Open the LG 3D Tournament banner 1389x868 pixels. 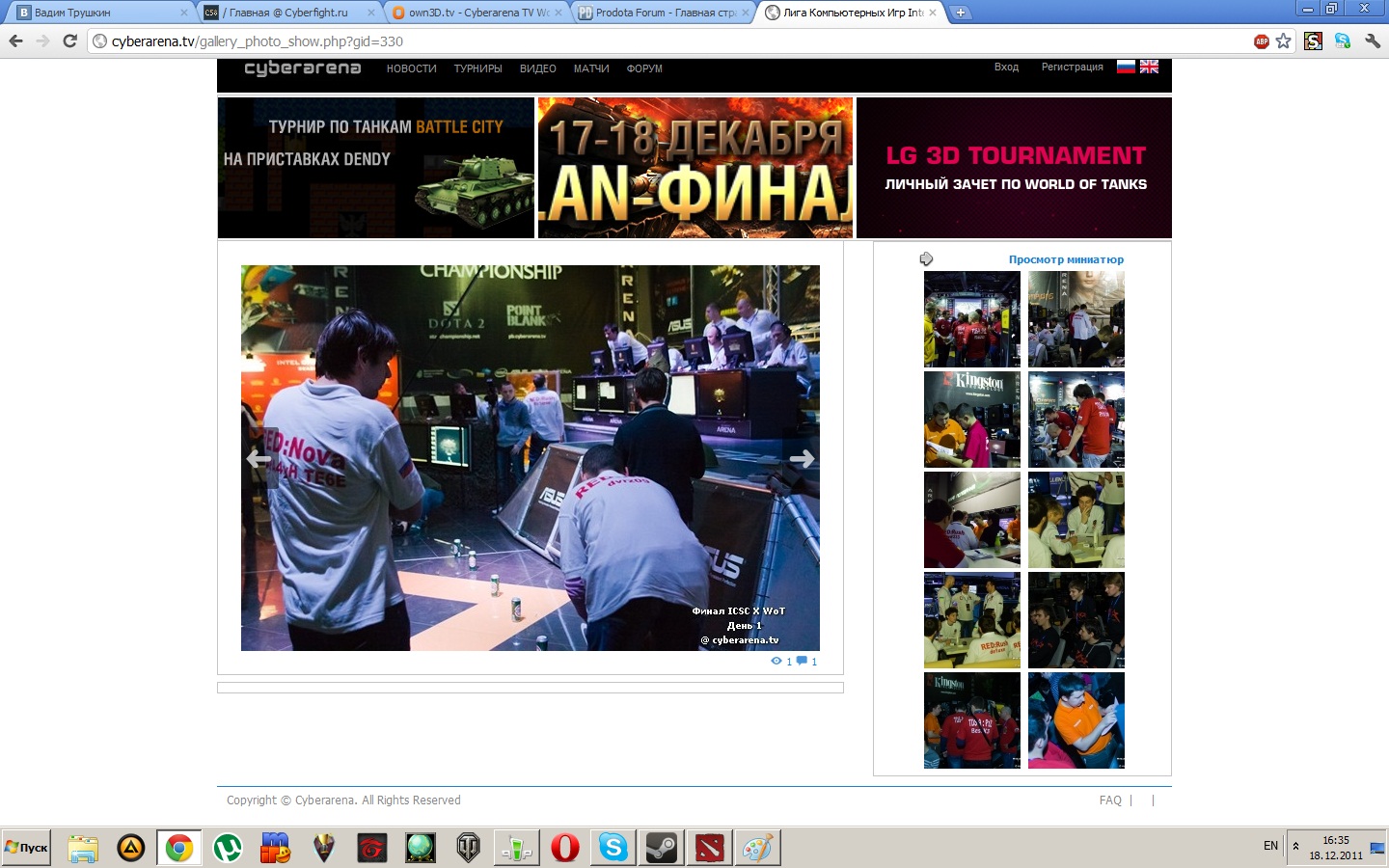[x=1015, y=168]
